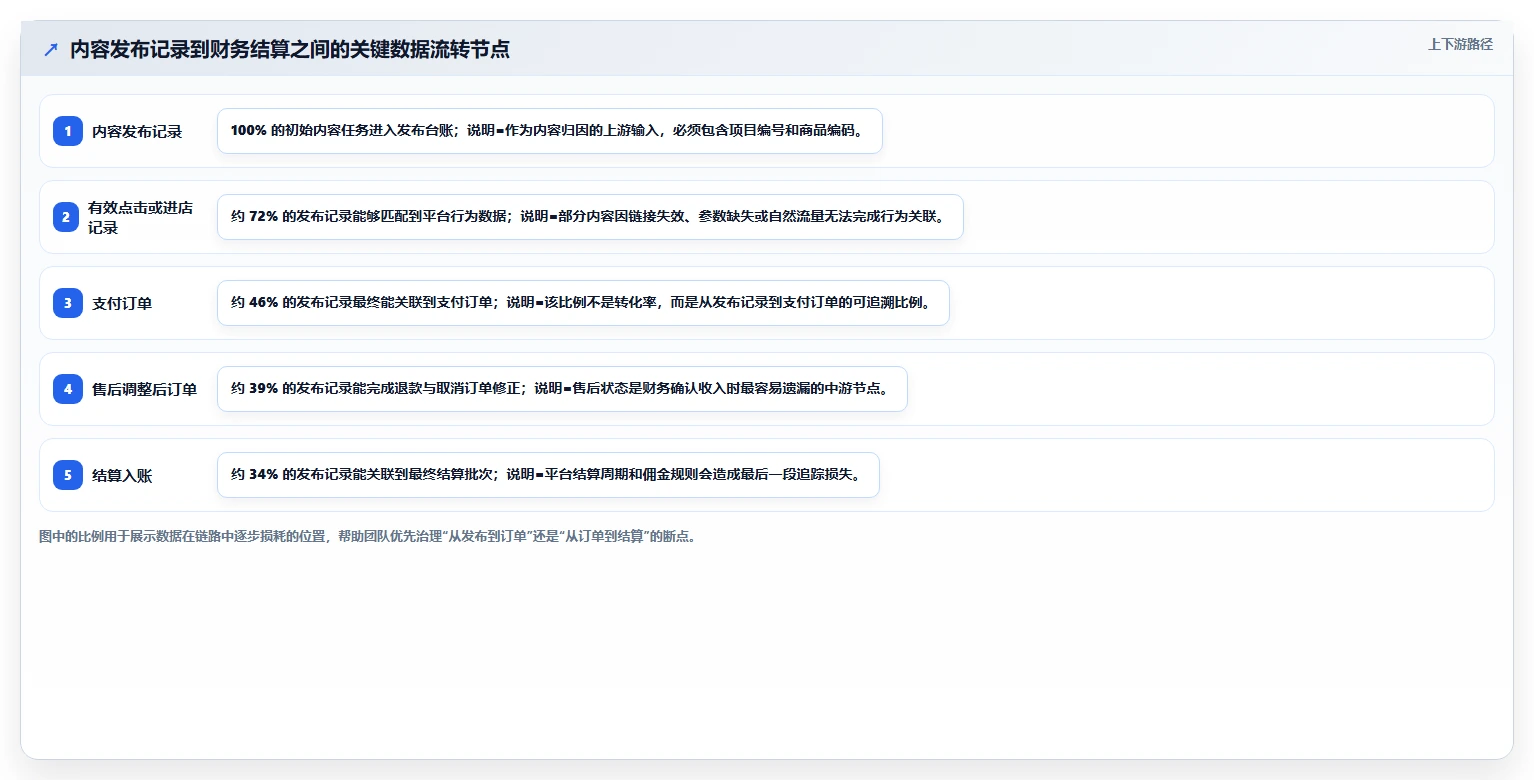Viewport: 1534px width, 780px height.
Task: Select the 结算入账 step label
Action: (x=122, y=475)
